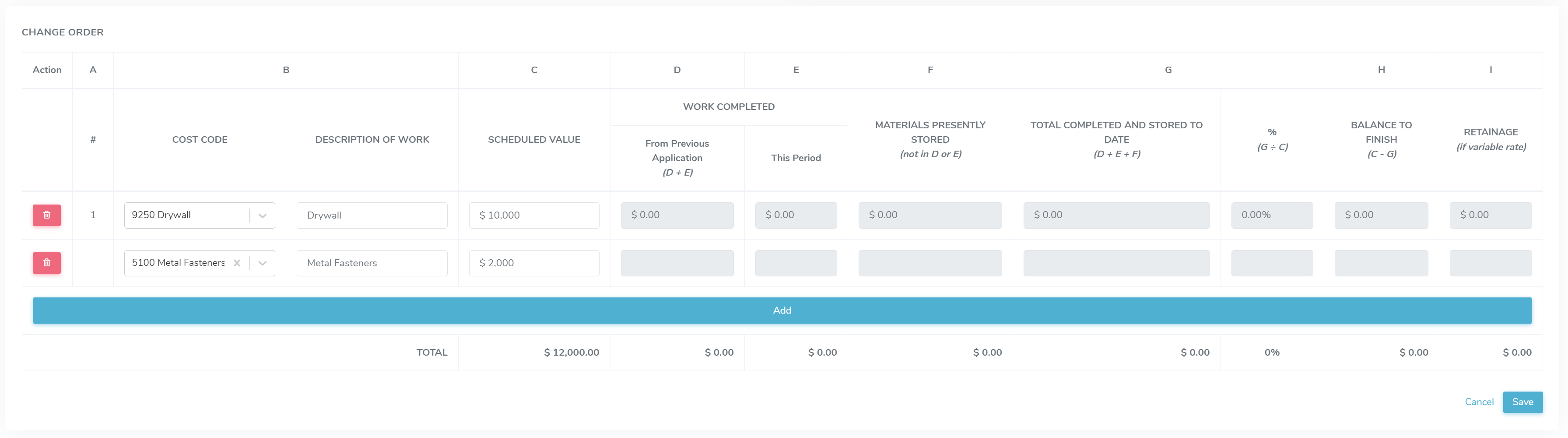Cancel the change order
1568x438 pixels.
[1479, 402]
